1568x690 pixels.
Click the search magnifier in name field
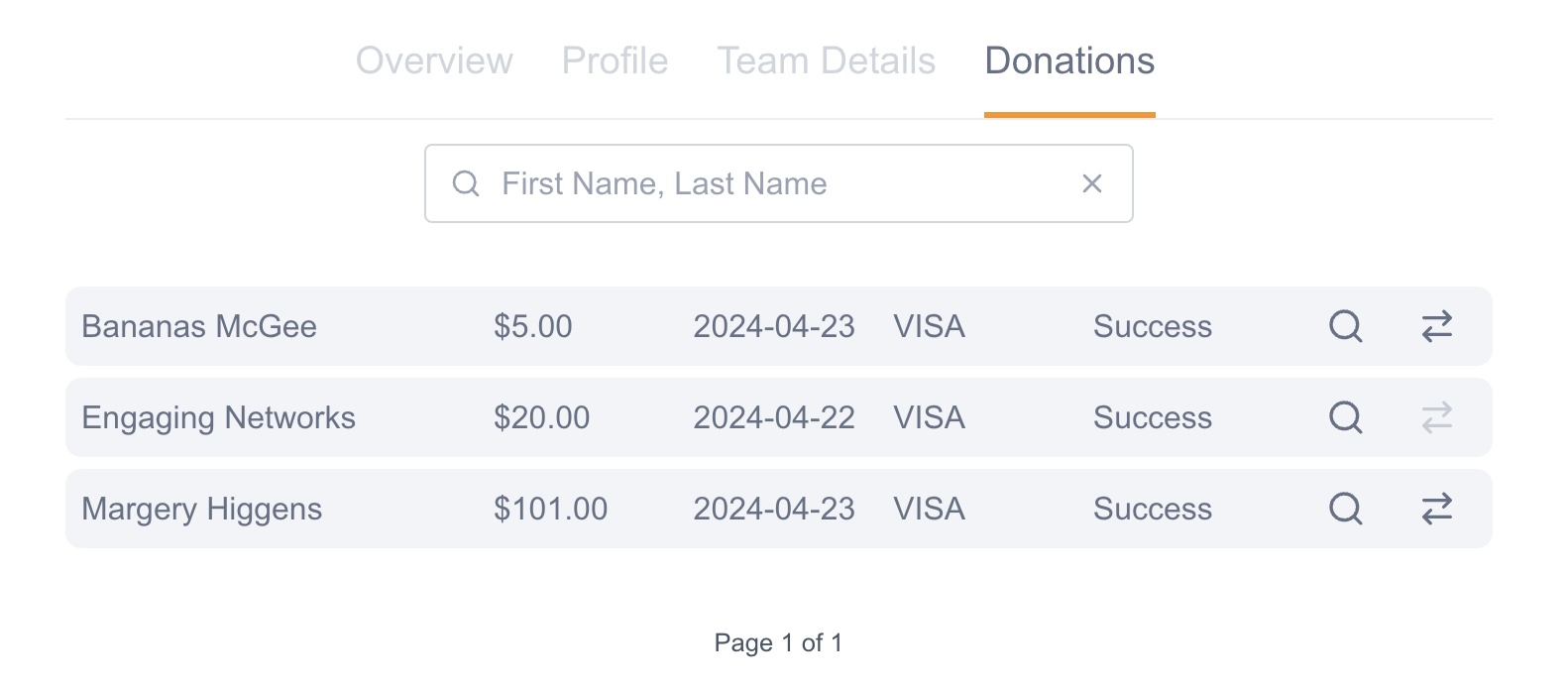click(x=466, y=183)
